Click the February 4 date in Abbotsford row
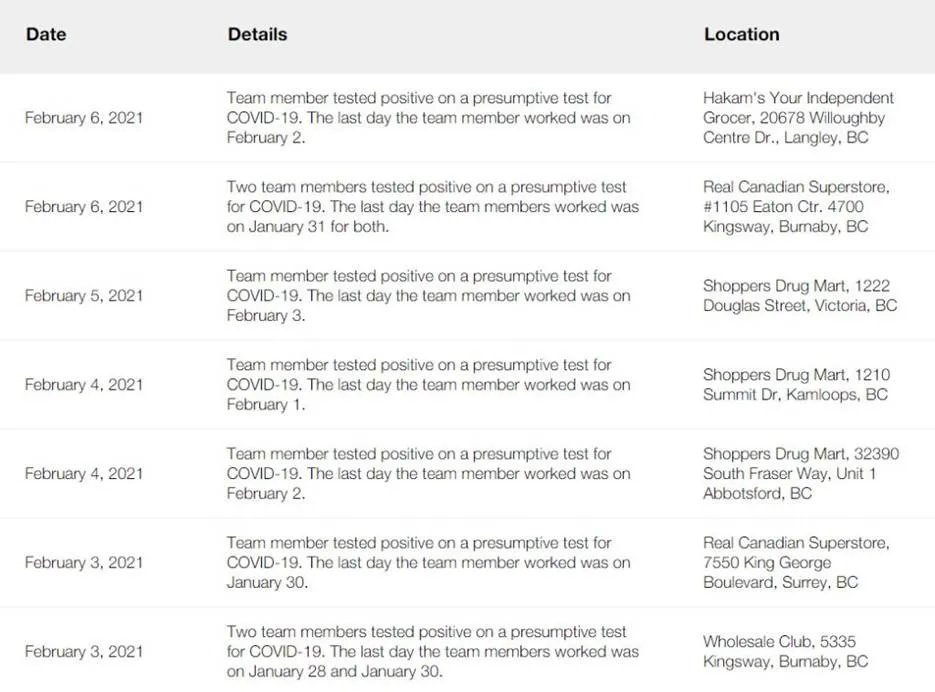Viewport: 935px width, 692px height. [x=84, y=474]
